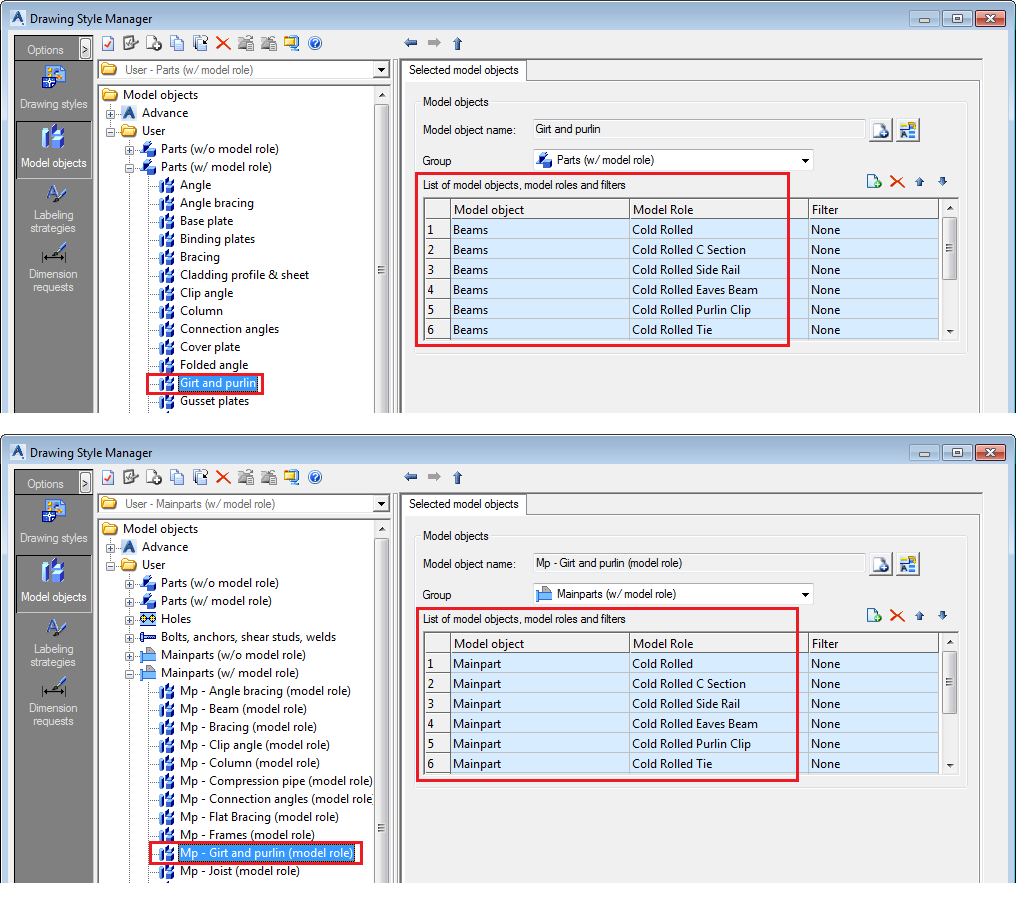Move row up arrow above Girt and purlin list
This screenshot has height=919, width=1029.
click(919, 182)
